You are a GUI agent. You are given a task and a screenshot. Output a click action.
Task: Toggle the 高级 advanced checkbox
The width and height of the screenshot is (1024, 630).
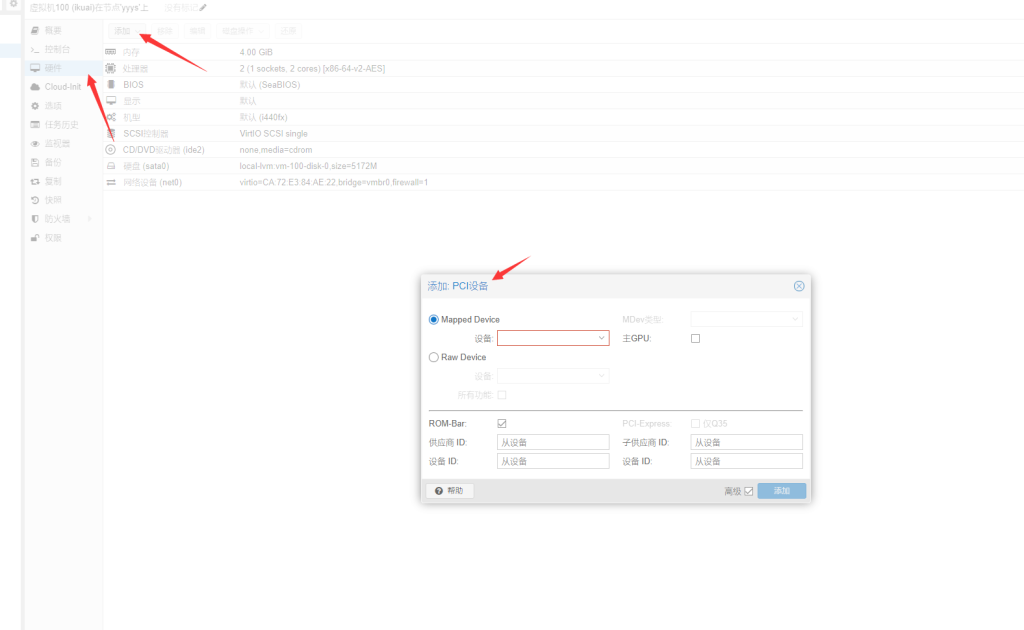point(748,491)
